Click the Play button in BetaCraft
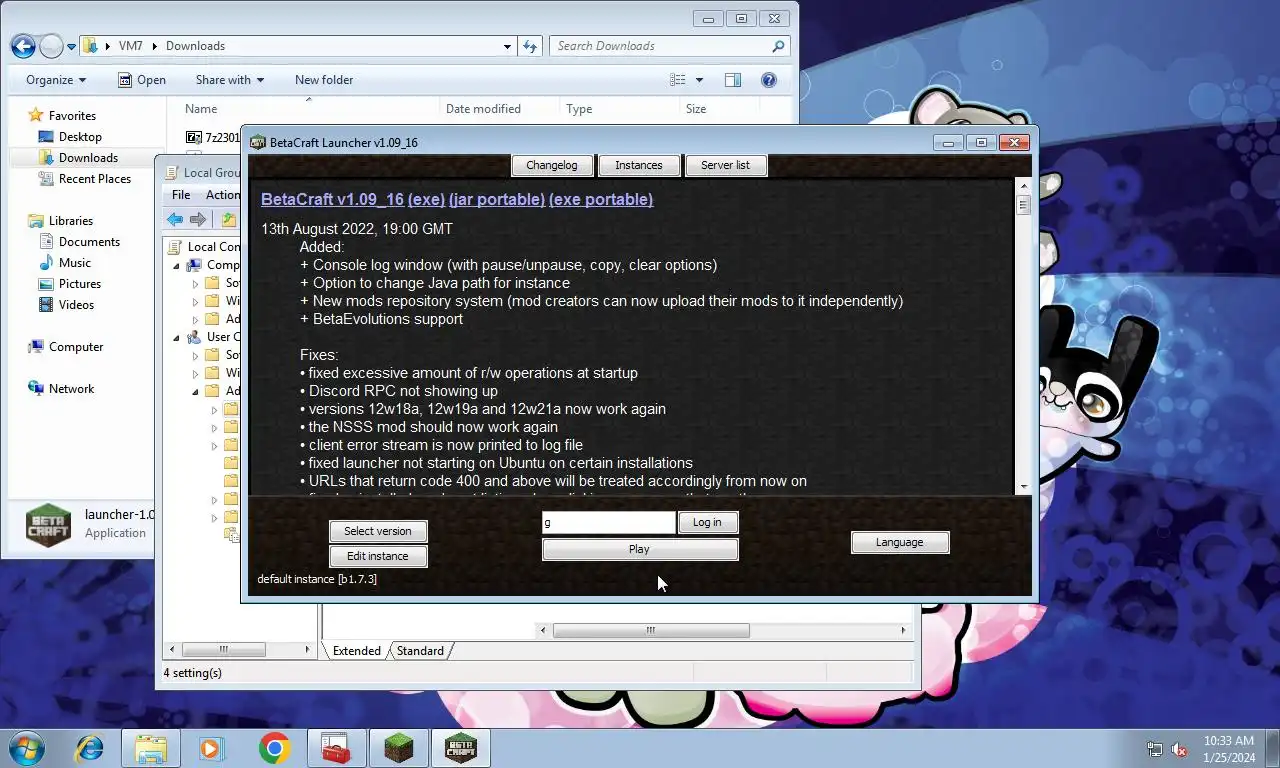 click(640, 549)
